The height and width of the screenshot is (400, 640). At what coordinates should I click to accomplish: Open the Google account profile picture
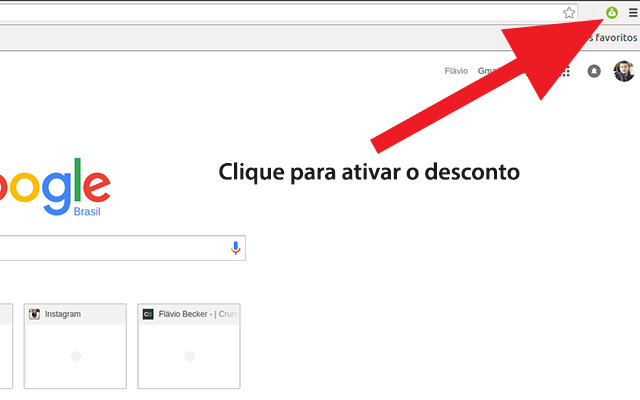click(x=624, y=71)
